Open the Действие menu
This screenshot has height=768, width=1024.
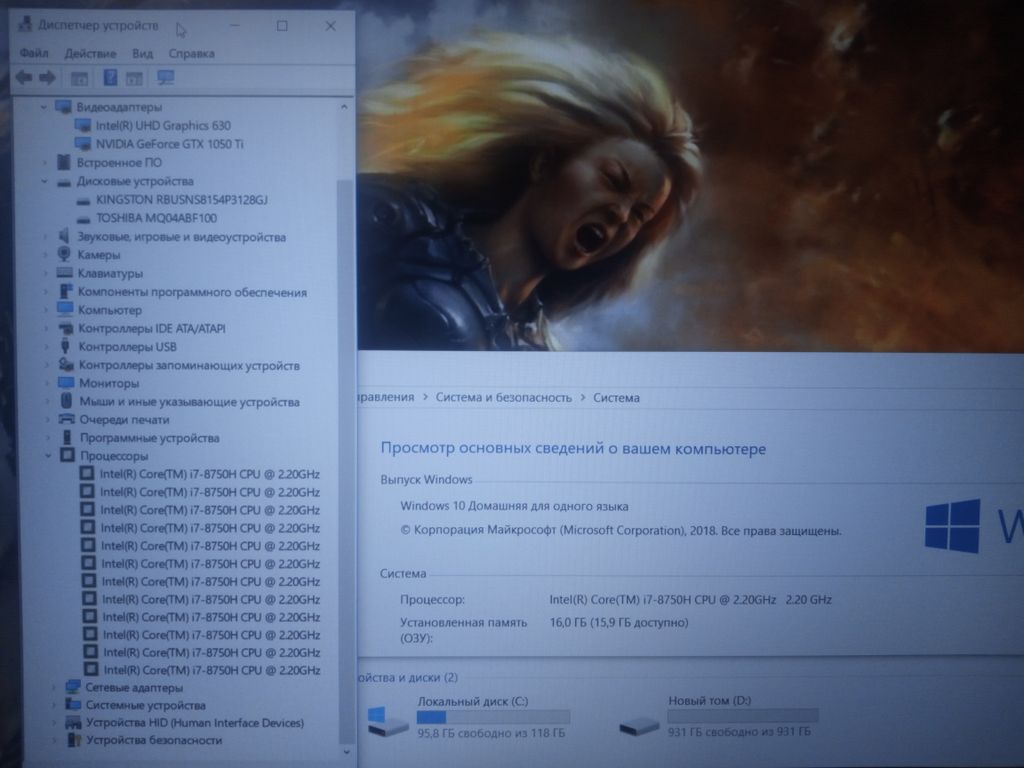(x=90, y=54)
